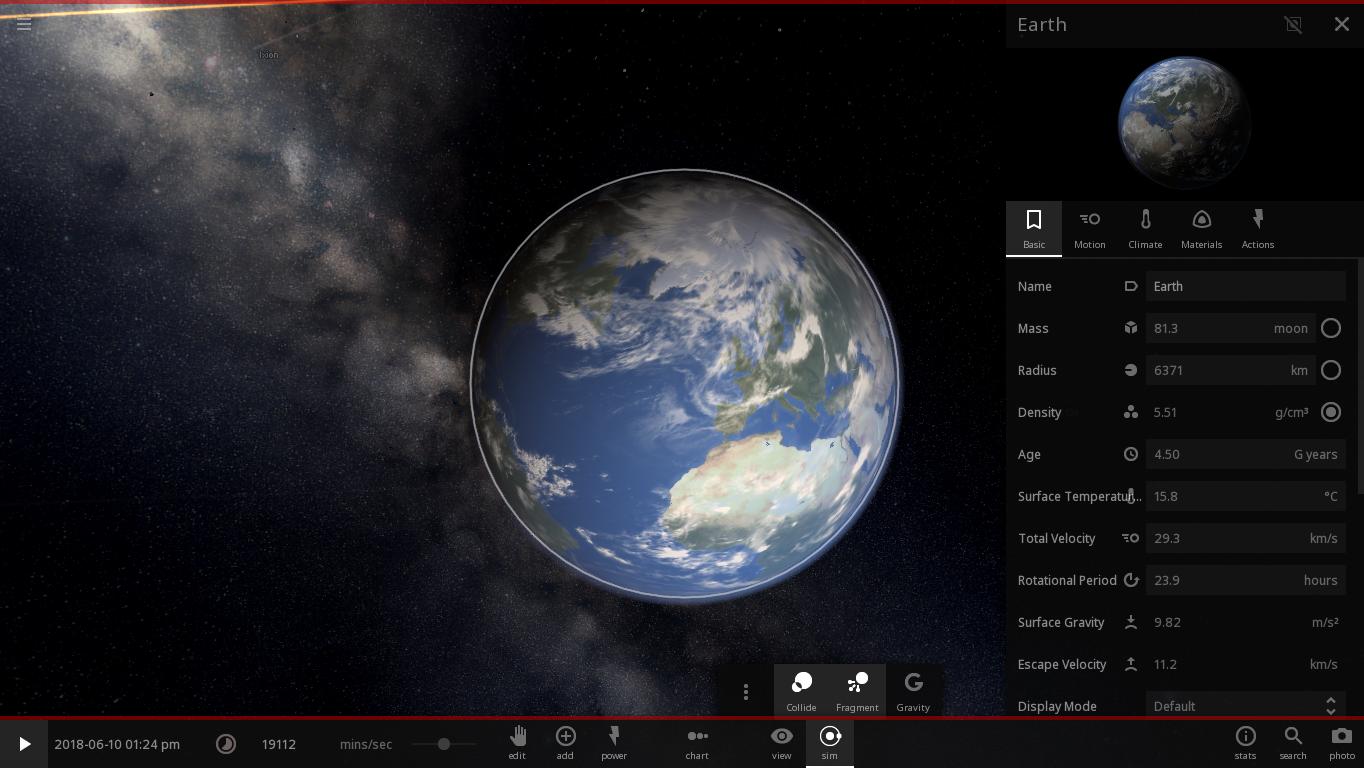Screen dimensions: 1364x768
Task: Switch to the Materials tab
Action: pyautogui.click(x=1201, y=229)
